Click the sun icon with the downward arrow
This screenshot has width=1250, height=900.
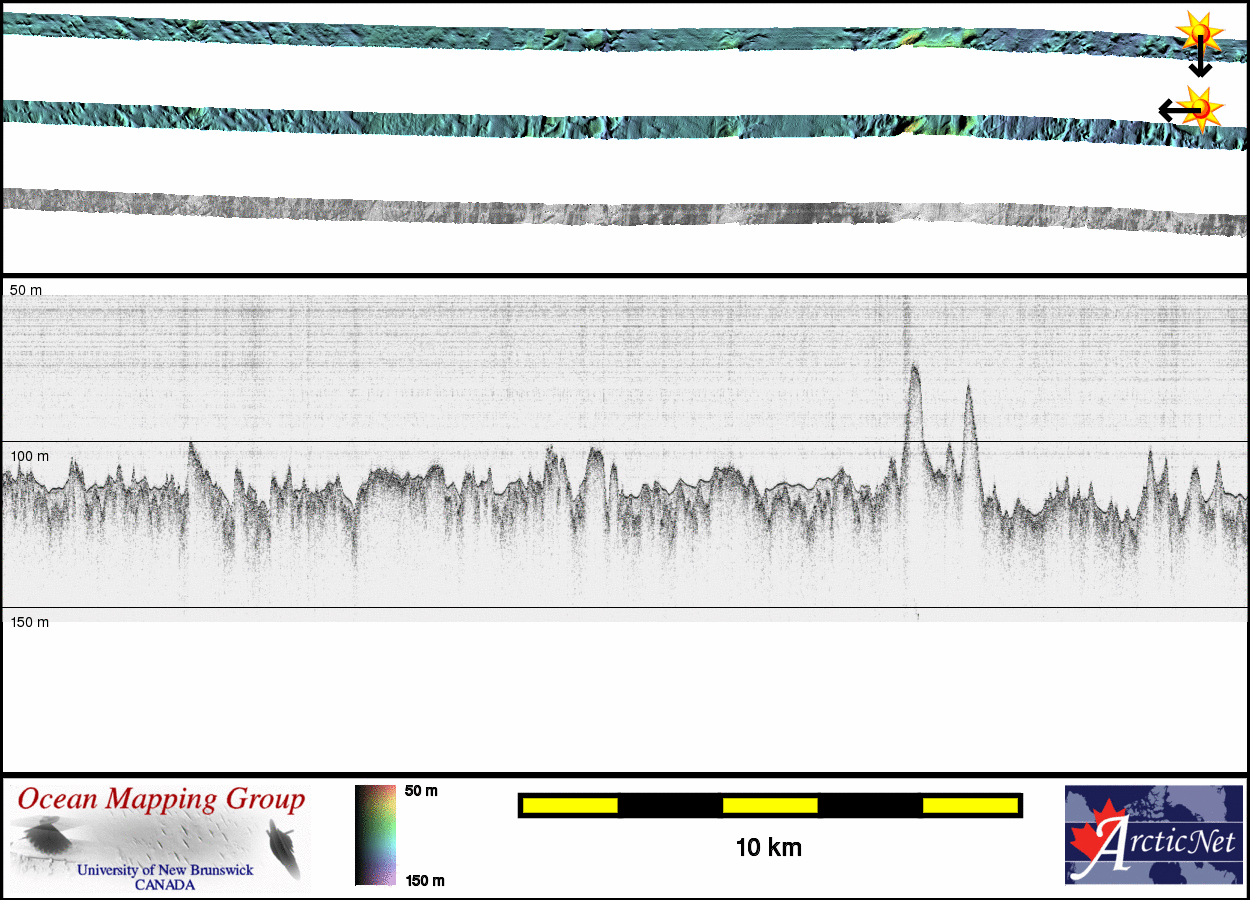click(x=1198, y=32)
